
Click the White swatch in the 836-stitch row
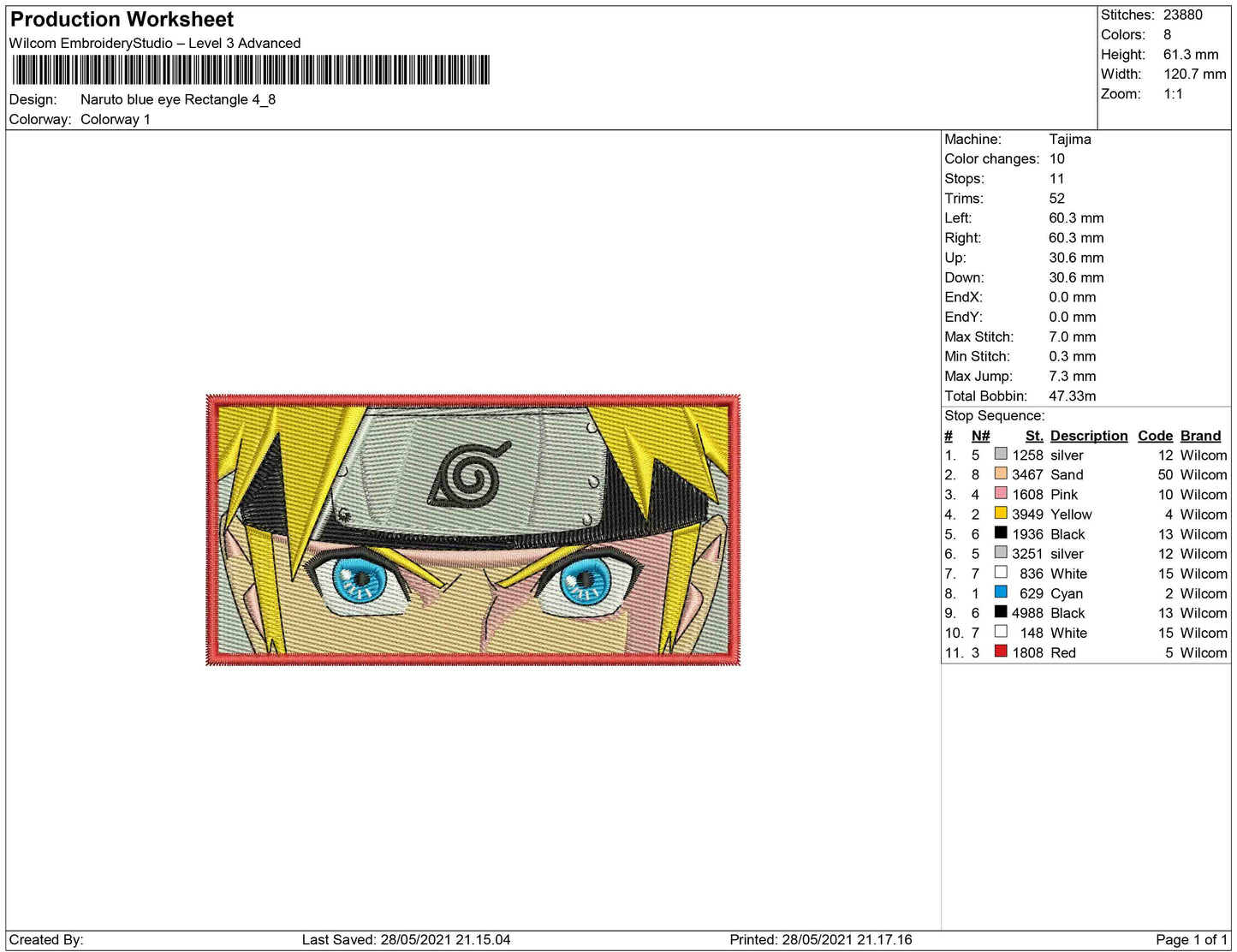coord(1001,572)
